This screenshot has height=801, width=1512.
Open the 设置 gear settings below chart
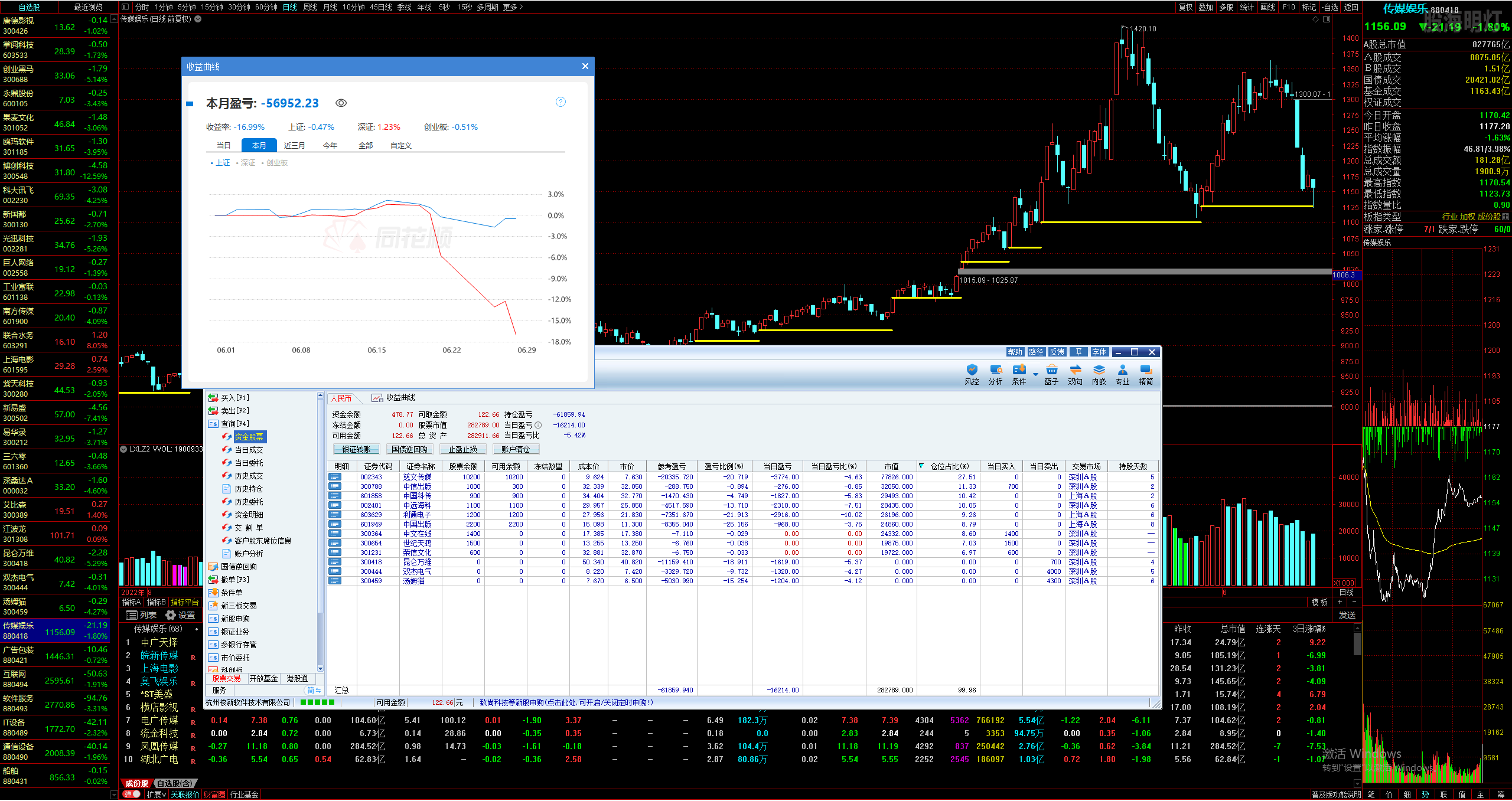click(181, 615)
